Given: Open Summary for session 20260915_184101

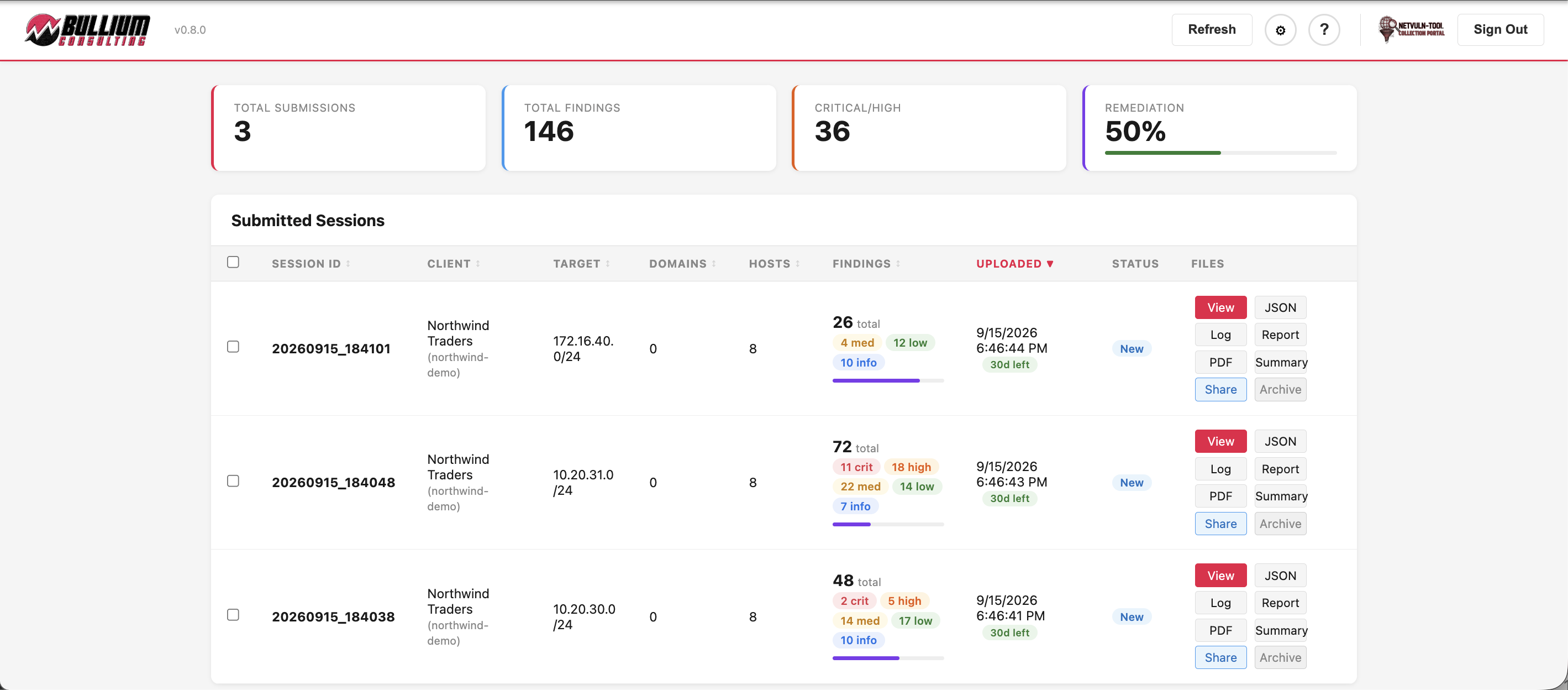Looking at the screenshot, I should point(1280,362).
